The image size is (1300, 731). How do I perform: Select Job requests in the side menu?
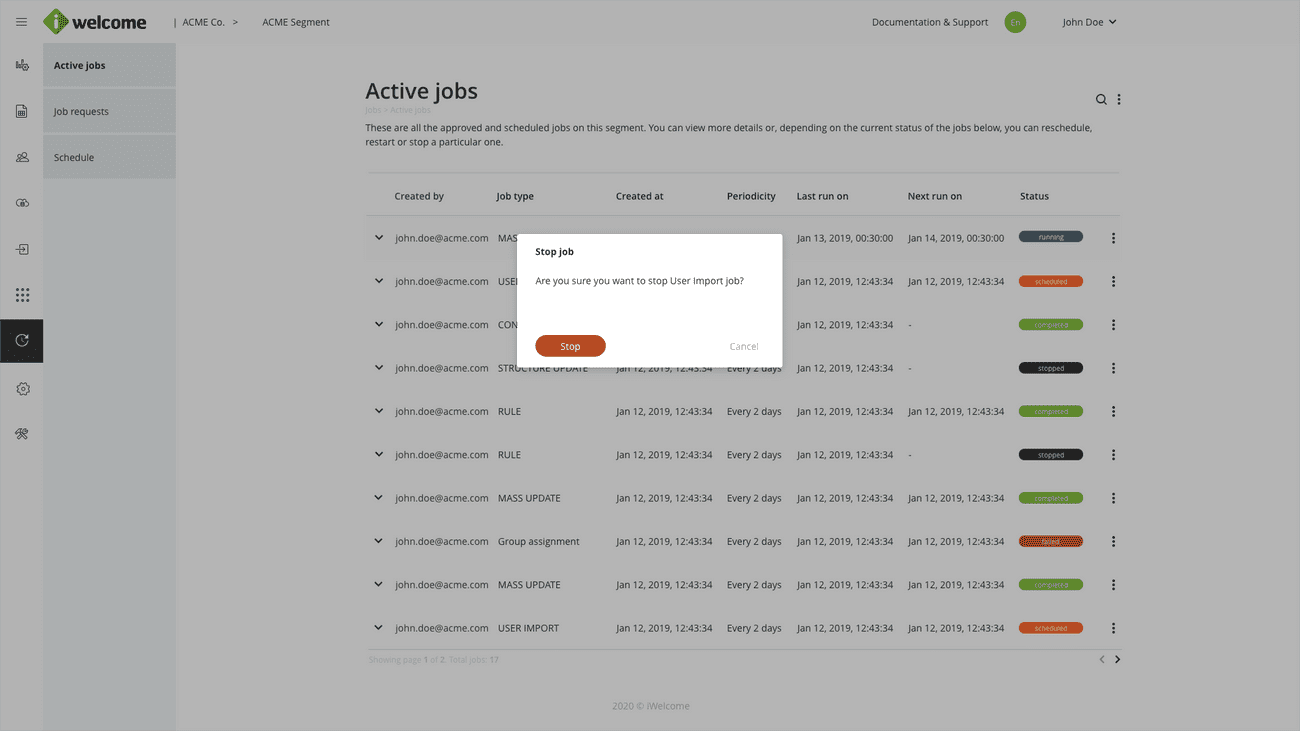coord(81,112)
